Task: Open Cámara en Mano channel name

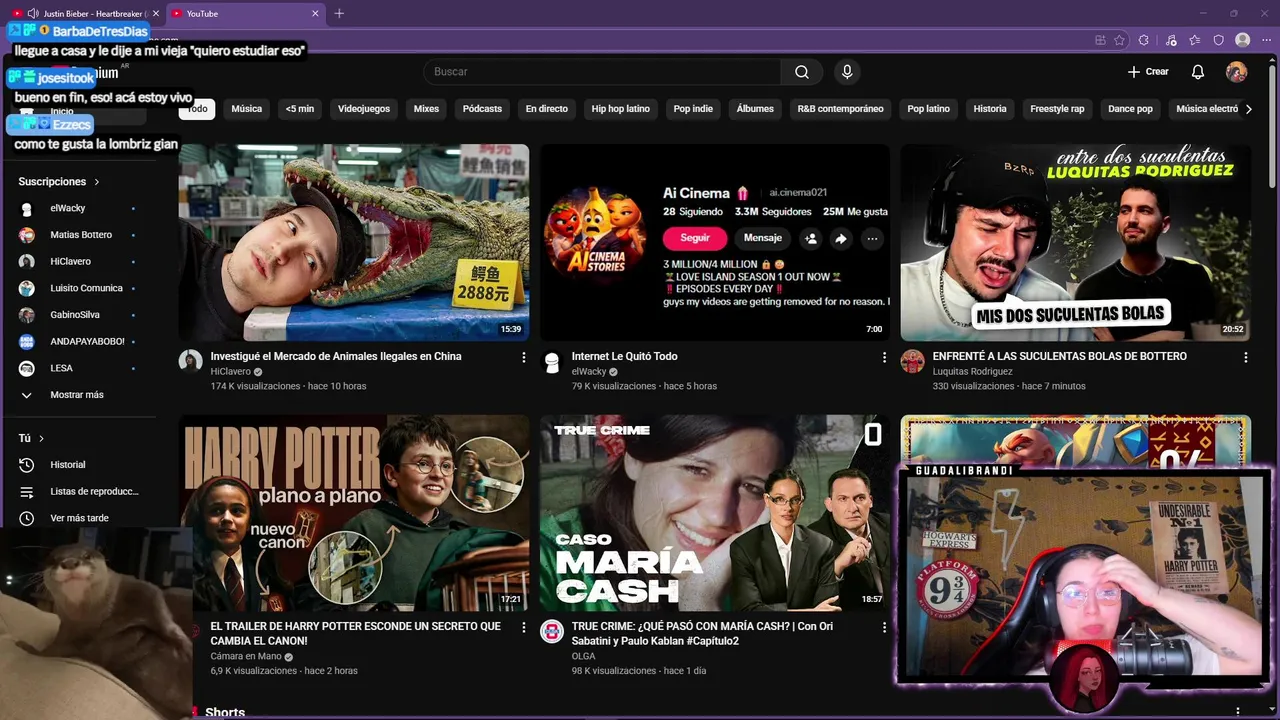Action: (245, 657)
